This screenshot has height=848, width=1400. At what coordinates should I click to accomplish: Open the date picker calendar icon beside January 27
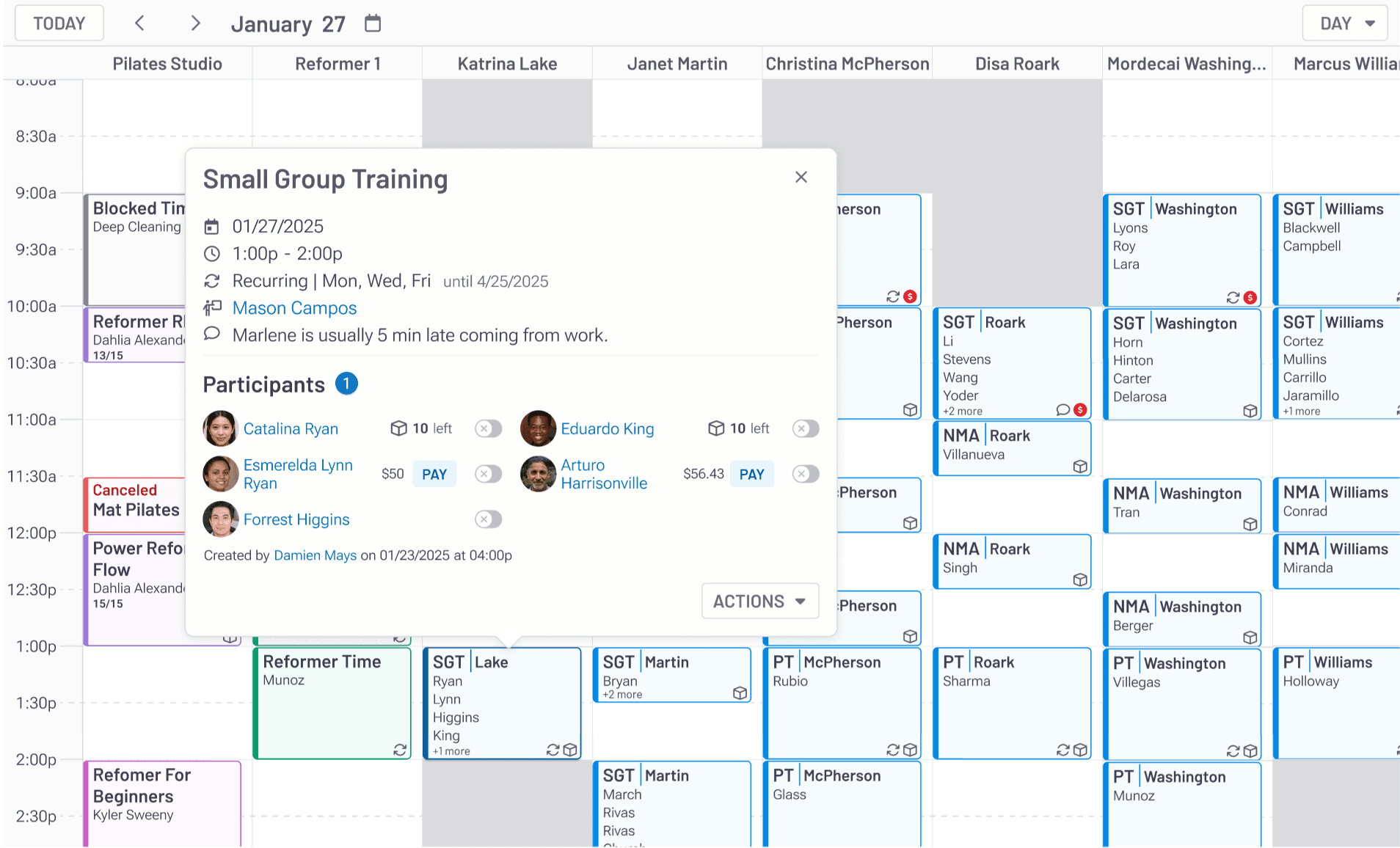[372, 23]
